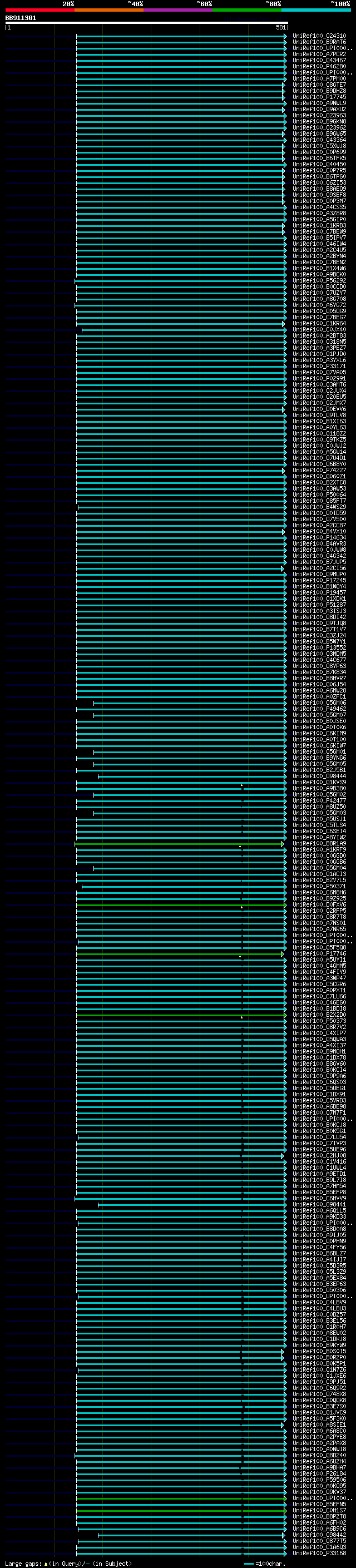Click the cyan ~100% identity legend segment
Image resolution: width=356 pixels, height=1568 pixels.
click(x=316, y=10)
